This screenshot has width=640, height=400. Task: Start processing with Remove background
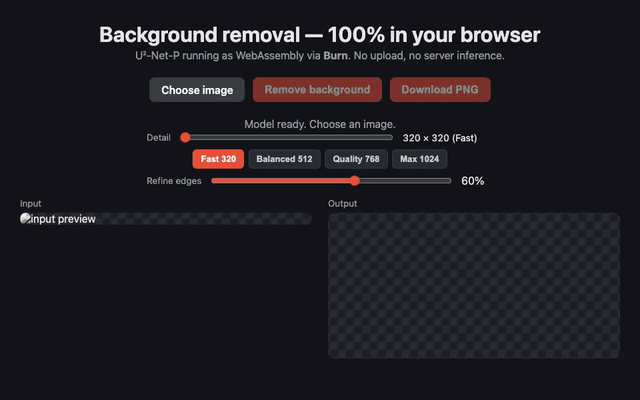click(317, 90)
